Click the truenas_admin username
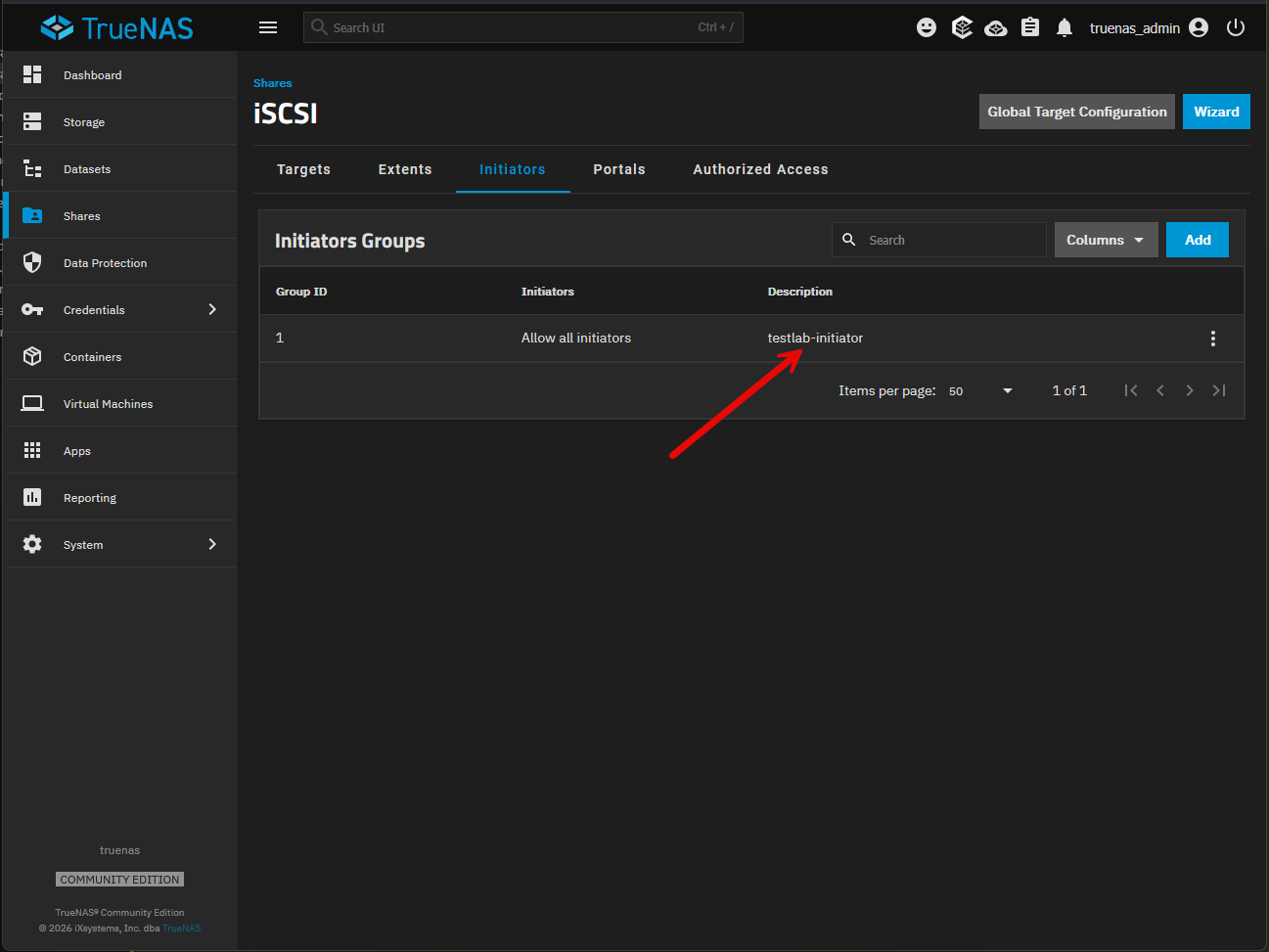1269x952 pixels. click(1135, 28)
